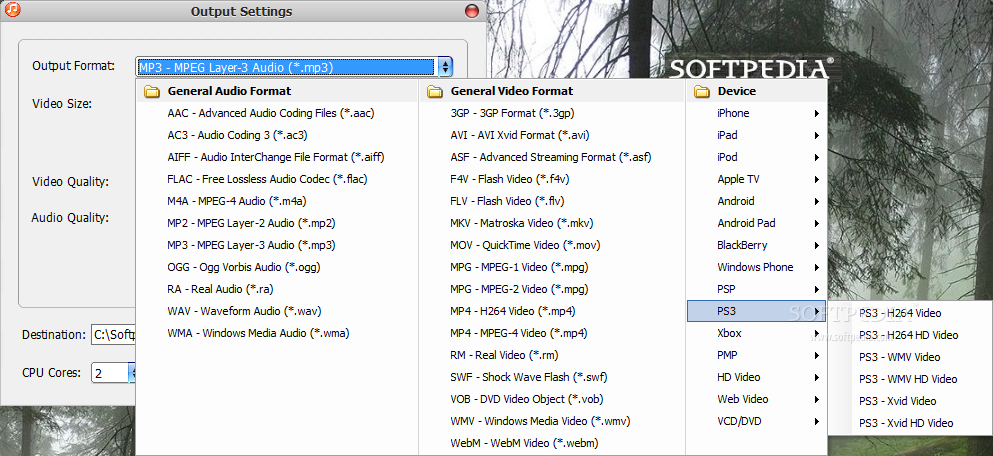
Task: Select WMV - Windows Media Video
Action: point(540,421)
